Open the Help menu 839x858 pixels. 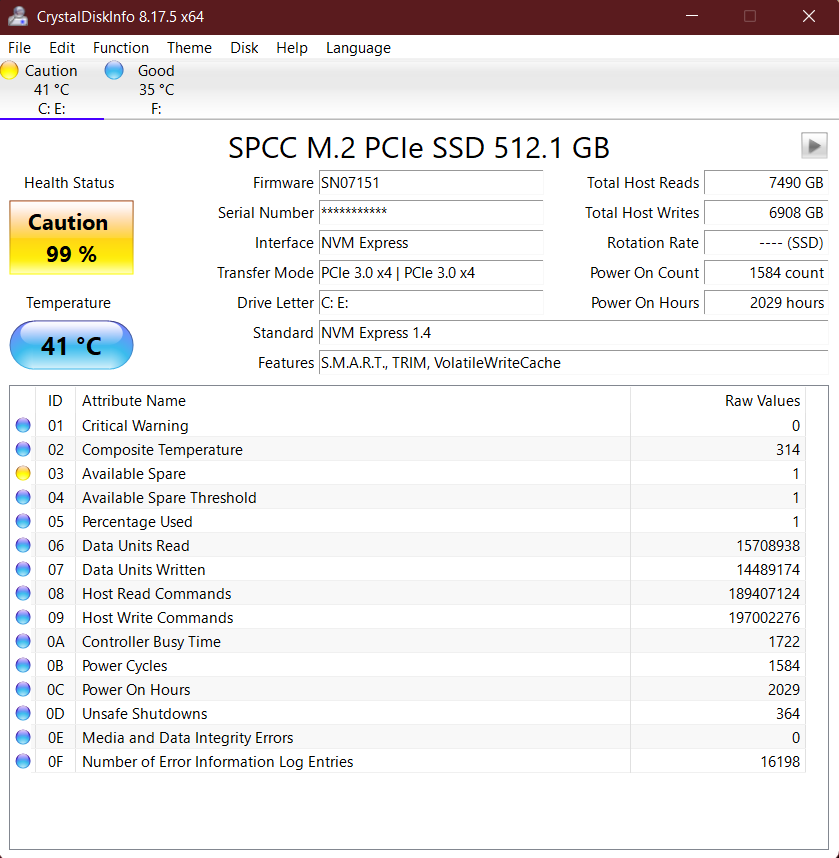click(x=292, y=48)
